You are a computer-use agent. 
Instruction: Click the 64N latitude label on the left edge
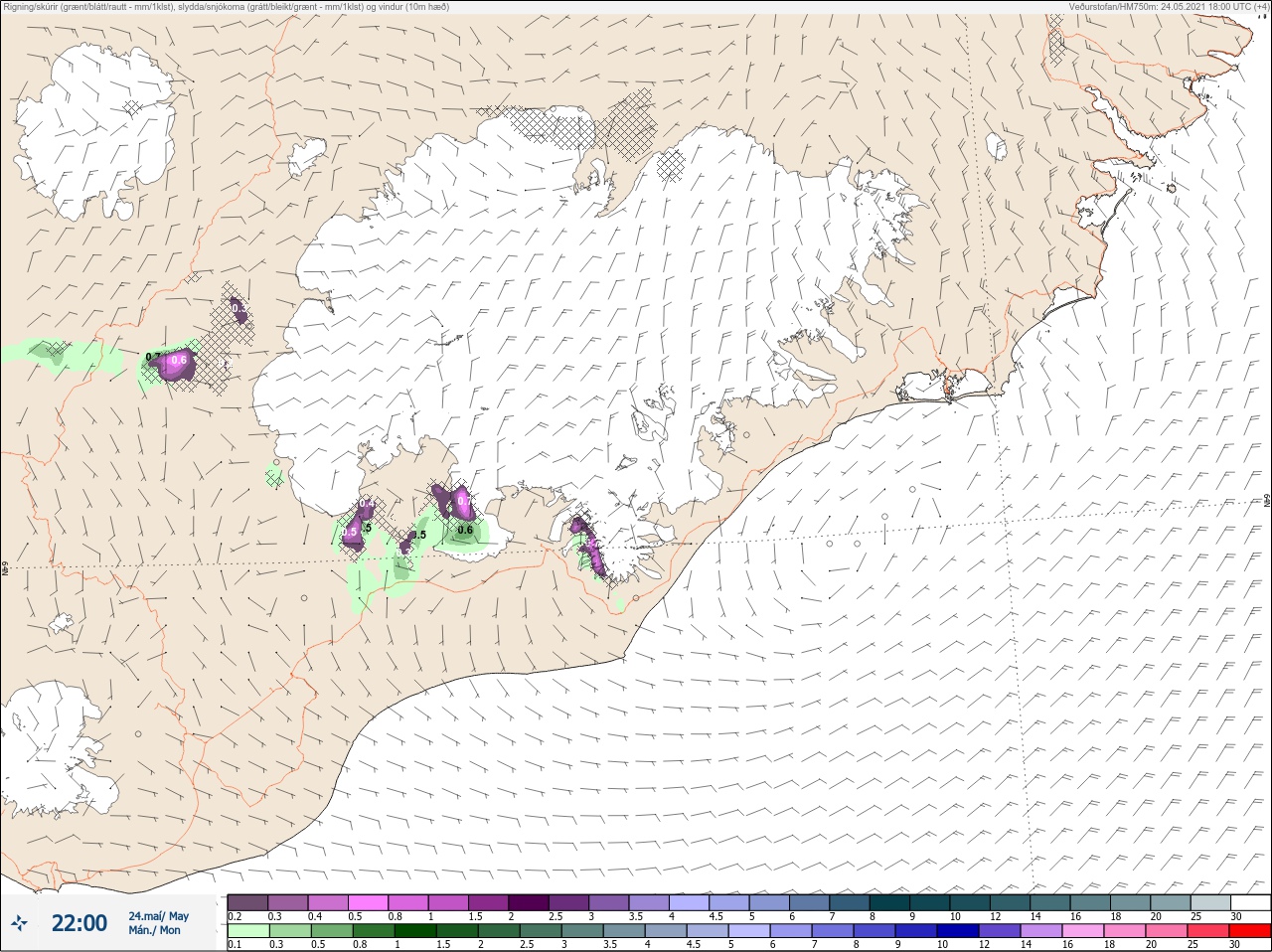pos(5,570)
